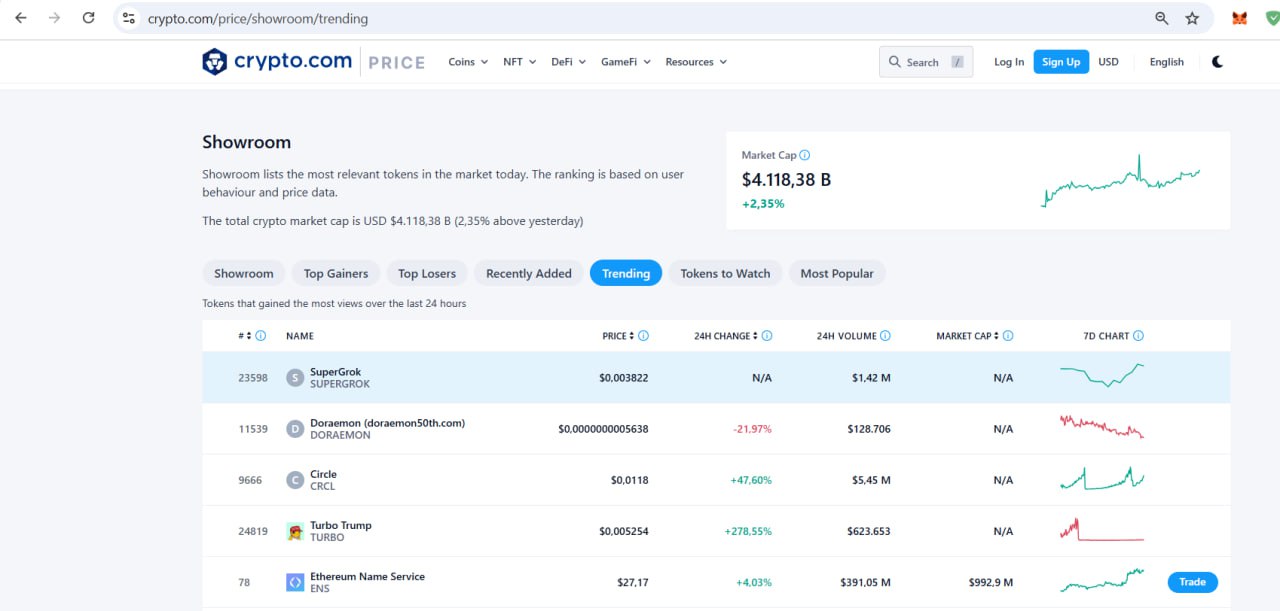Image resolution: width=1280 pixels, height=611 pixels.
Task: Click the +278,55% change value
Action: pyautogui.click(x=748, y=531)
